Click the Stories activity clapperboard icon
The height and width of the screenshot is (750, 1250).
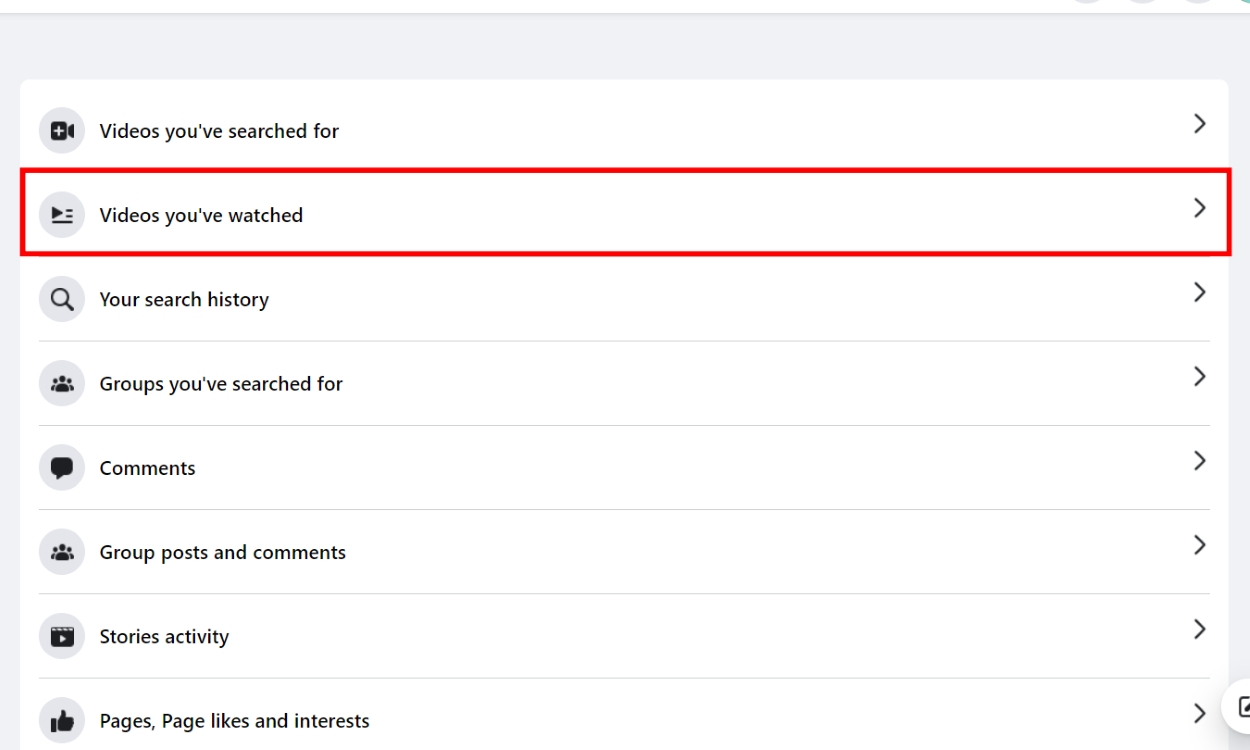coord(62,637)
